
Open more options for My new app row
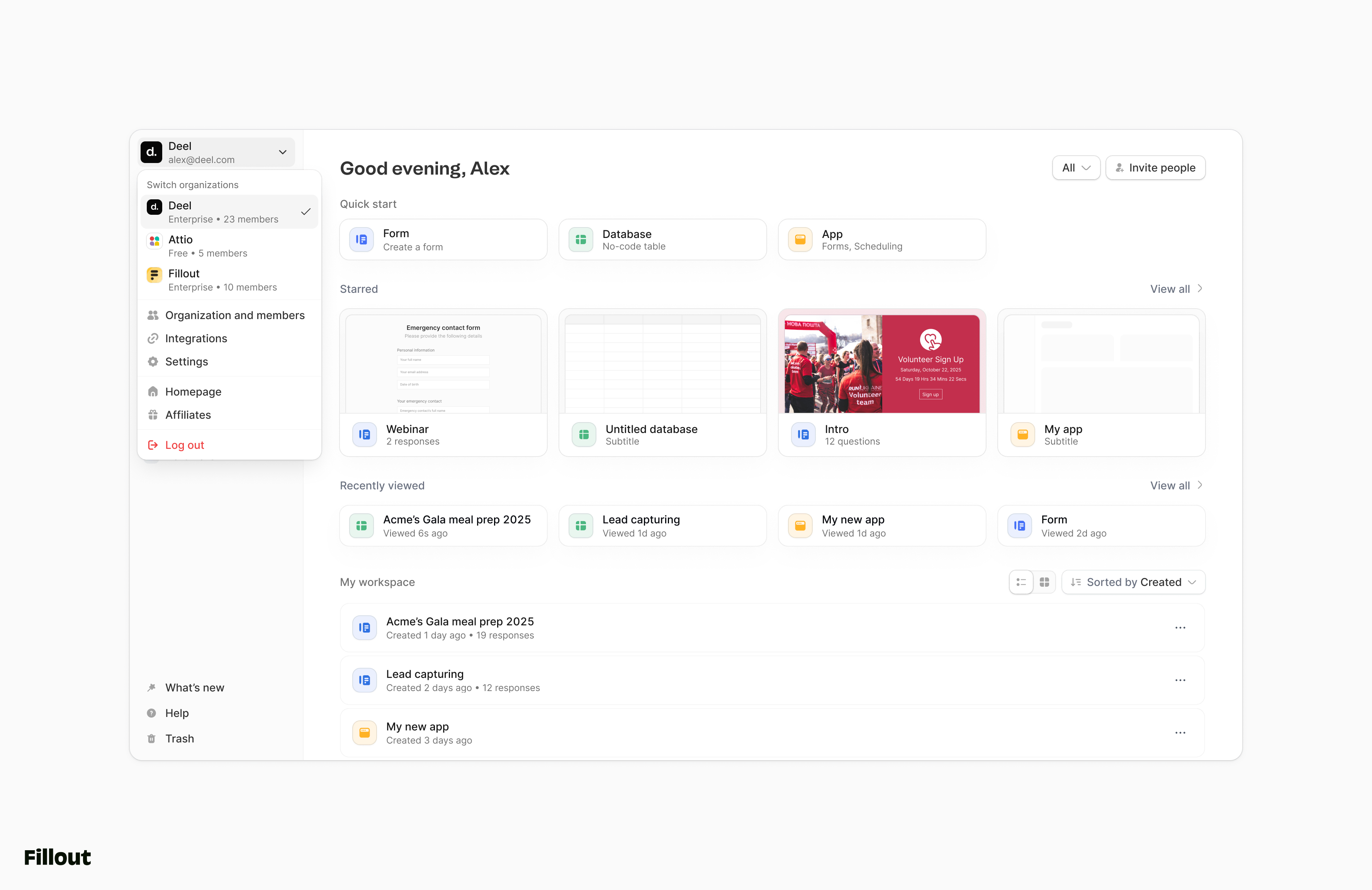pos(1180,733)
